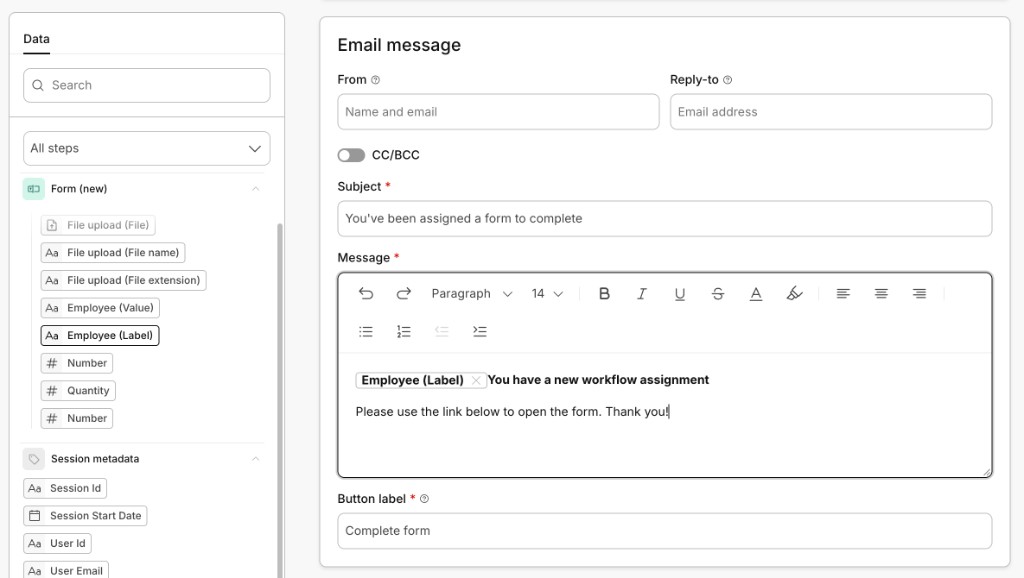Click the Session metadata tag icon
This screenshot has height=578, width=1024.
34,459
